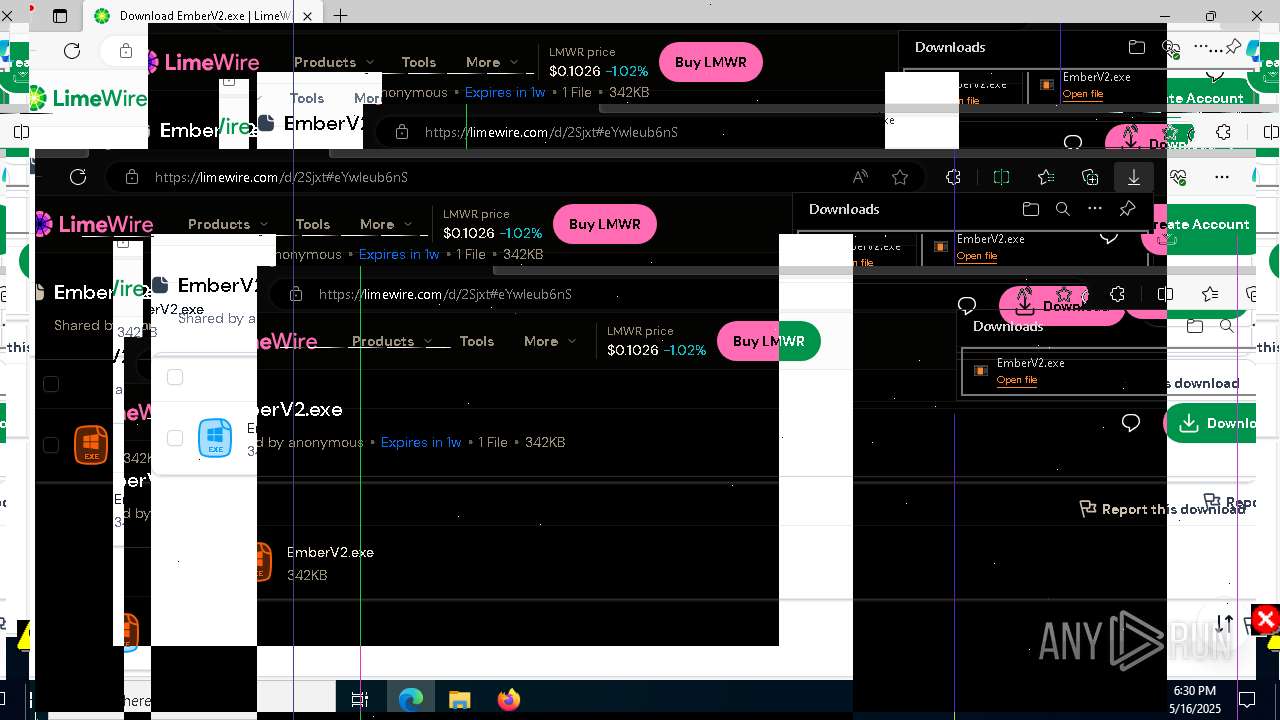The height and width of the screenshot is (720, 1280).
Task: Open File Explorer from the taskbar
Action: click(x=459, y=700)
